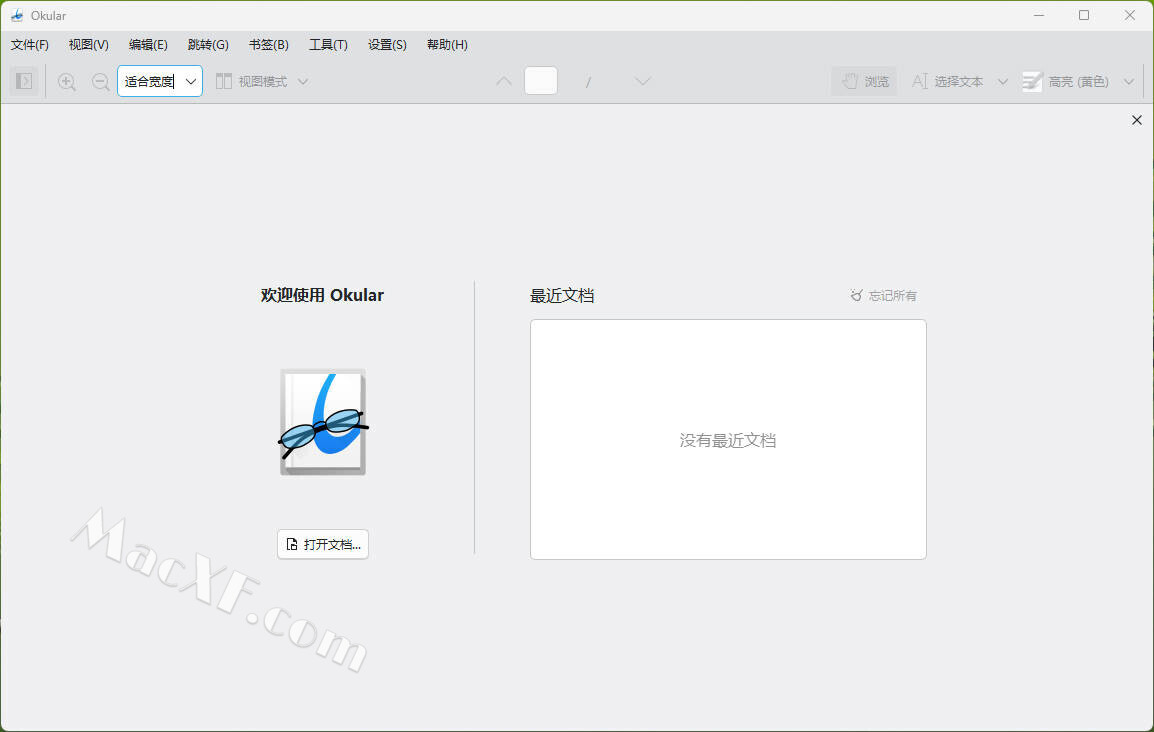Click the zoom out magnifier icon
Image resolution: width=1154 pixels, height=732 pixels.
click(x=101, y=82)
